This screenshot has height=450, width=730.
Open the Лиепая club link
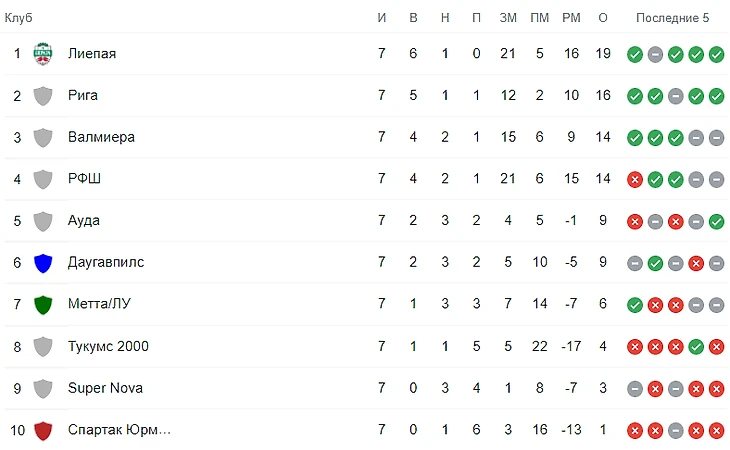[92, 54]
